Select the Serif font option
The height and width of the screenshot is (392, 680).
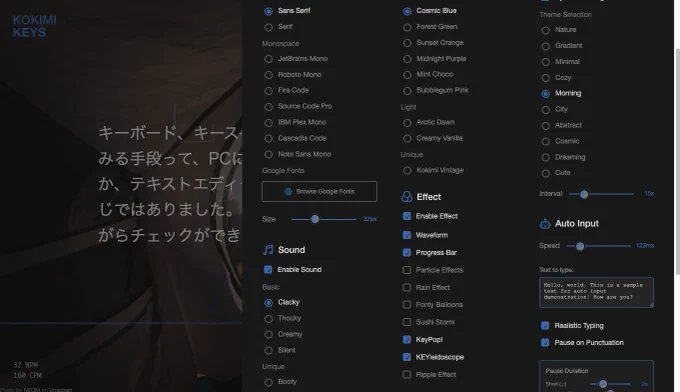click(268, 27)
